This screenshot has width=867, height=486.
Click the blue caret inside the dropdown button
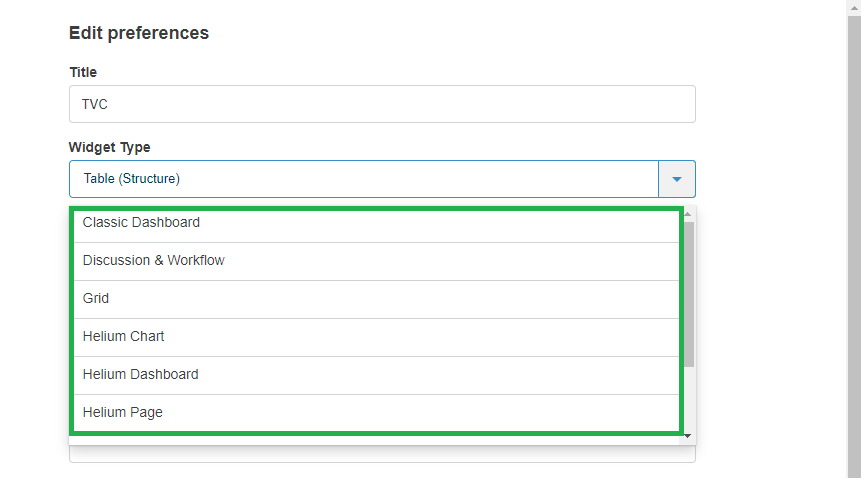click(677, 179)
